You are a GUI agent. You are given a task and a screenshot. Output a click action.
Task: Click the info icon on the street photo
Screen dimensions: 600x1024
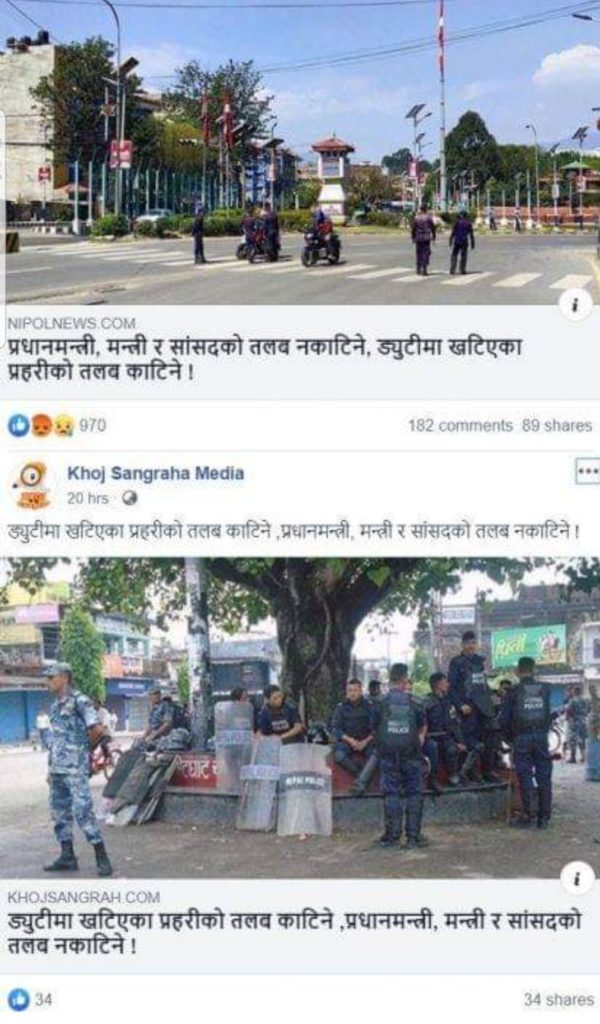pos(575,307)
